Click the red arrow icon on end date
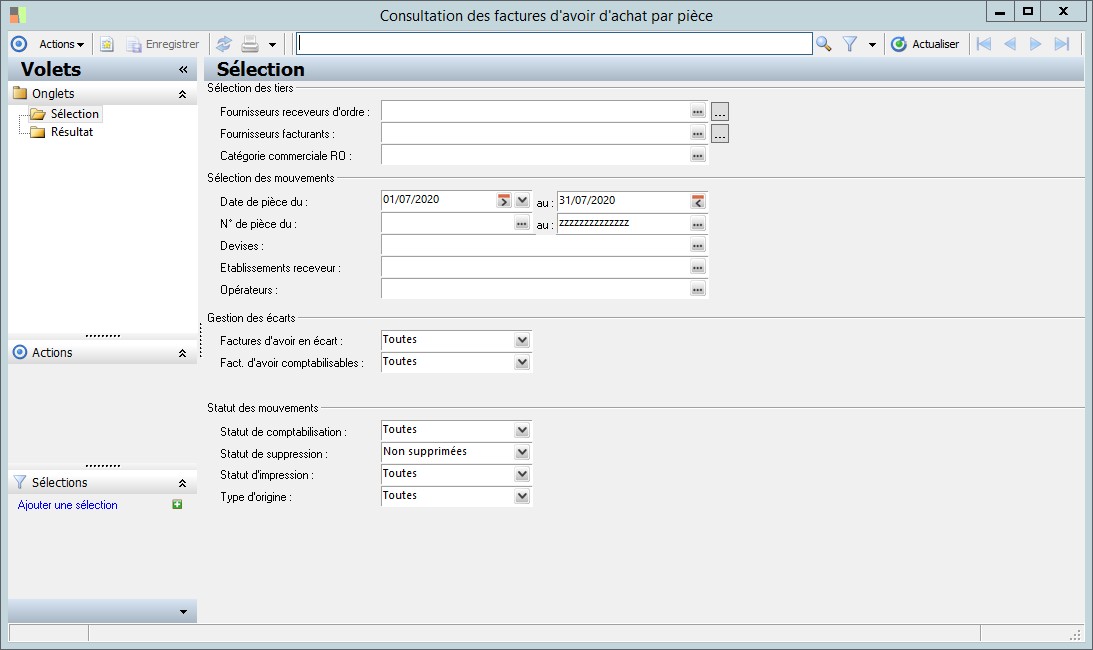The height and width of the screenshot is (650, 1093). 698,201
